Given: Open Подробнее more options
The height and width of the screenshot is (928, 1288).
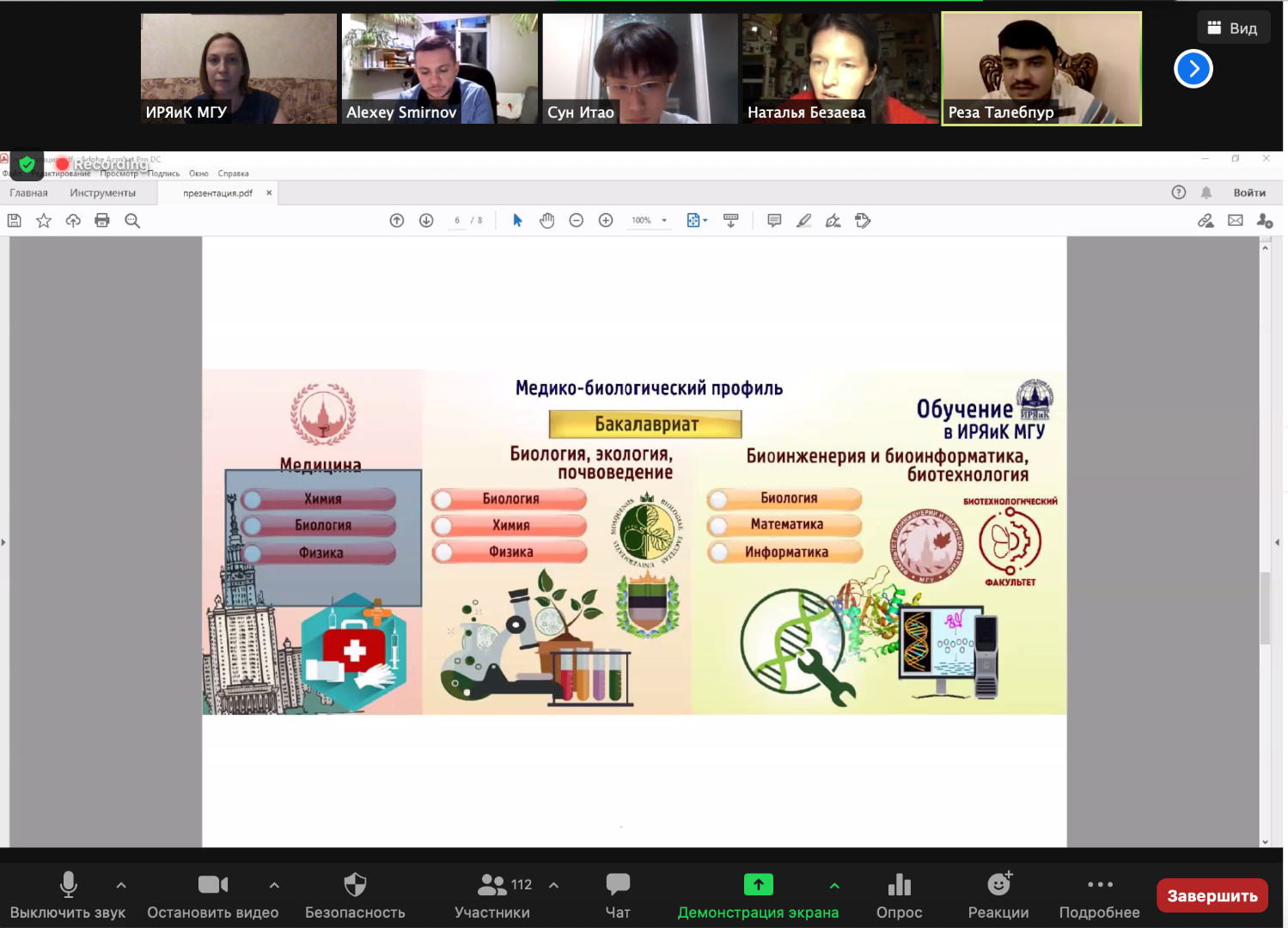Looking at the screenshot, I should pos(1100,894).
